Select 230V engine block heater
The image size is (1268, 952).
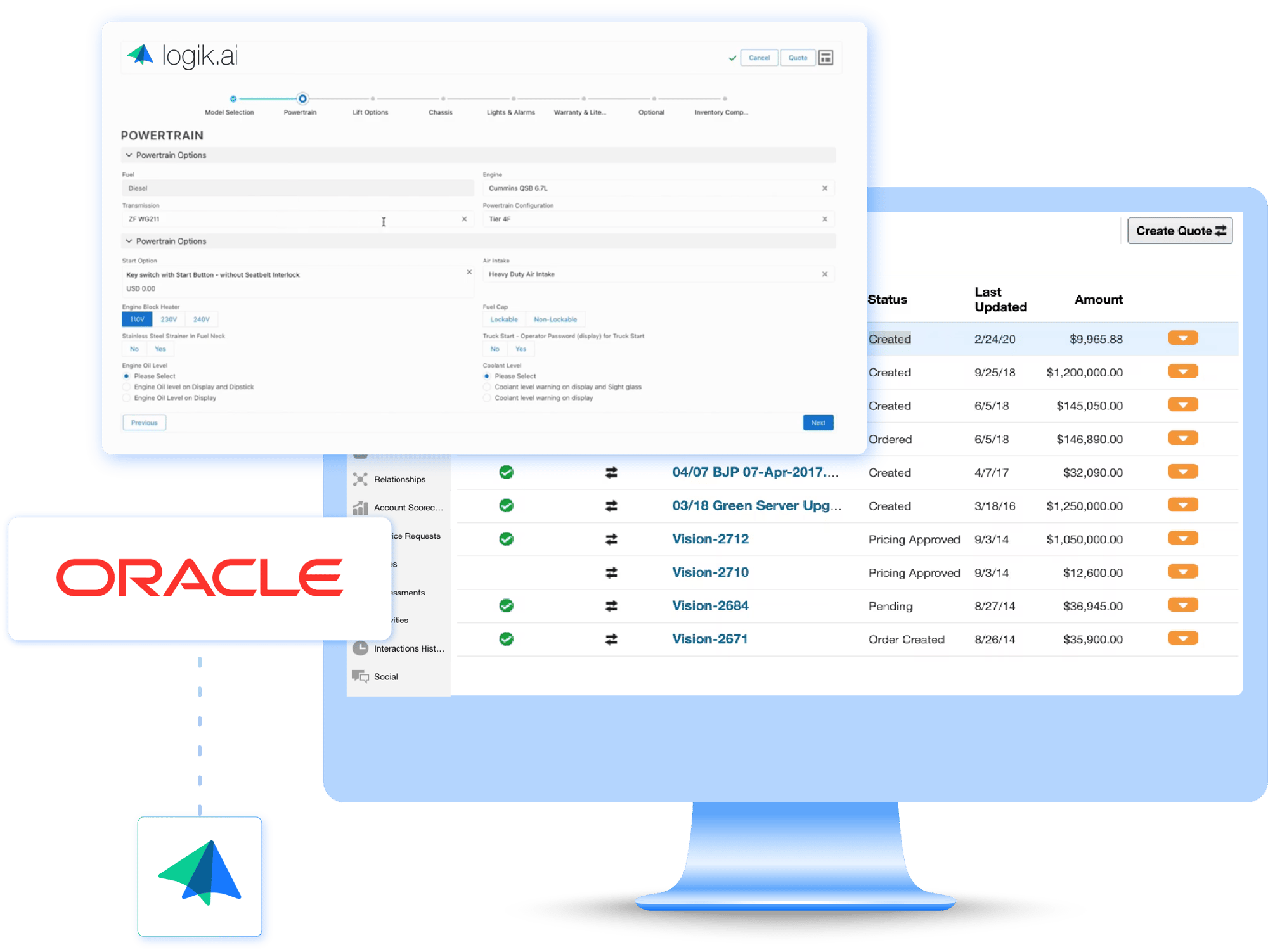click(x=169, y=319)
